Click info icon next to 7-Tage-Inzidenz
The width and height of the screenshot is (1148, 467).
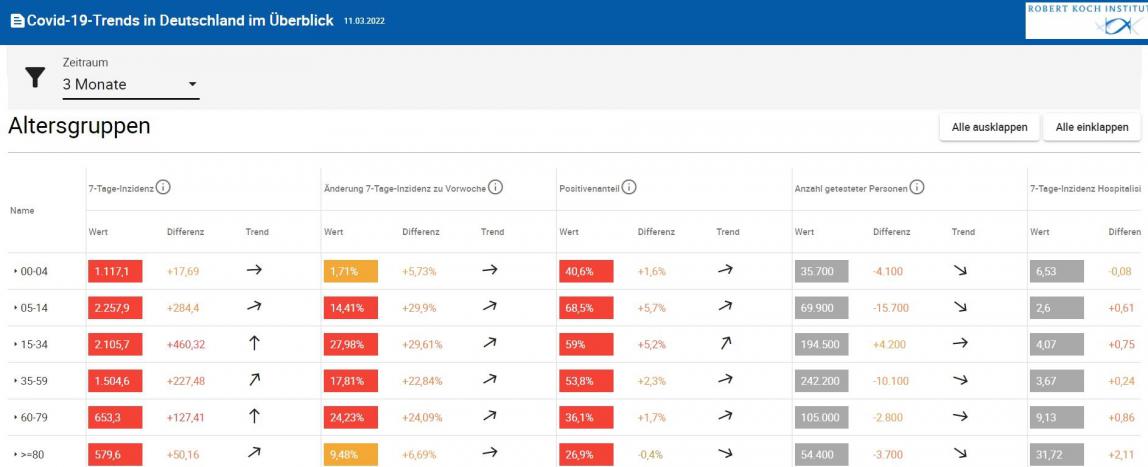click(x=163, y=187)
